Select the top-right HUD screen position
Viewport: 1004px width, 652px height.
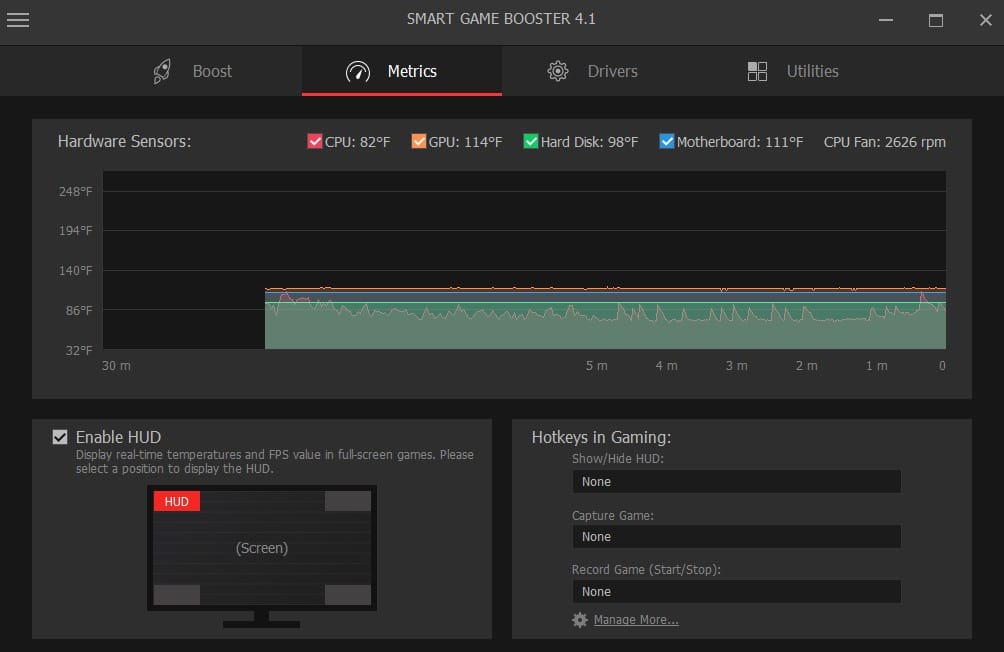coord(348,501)
